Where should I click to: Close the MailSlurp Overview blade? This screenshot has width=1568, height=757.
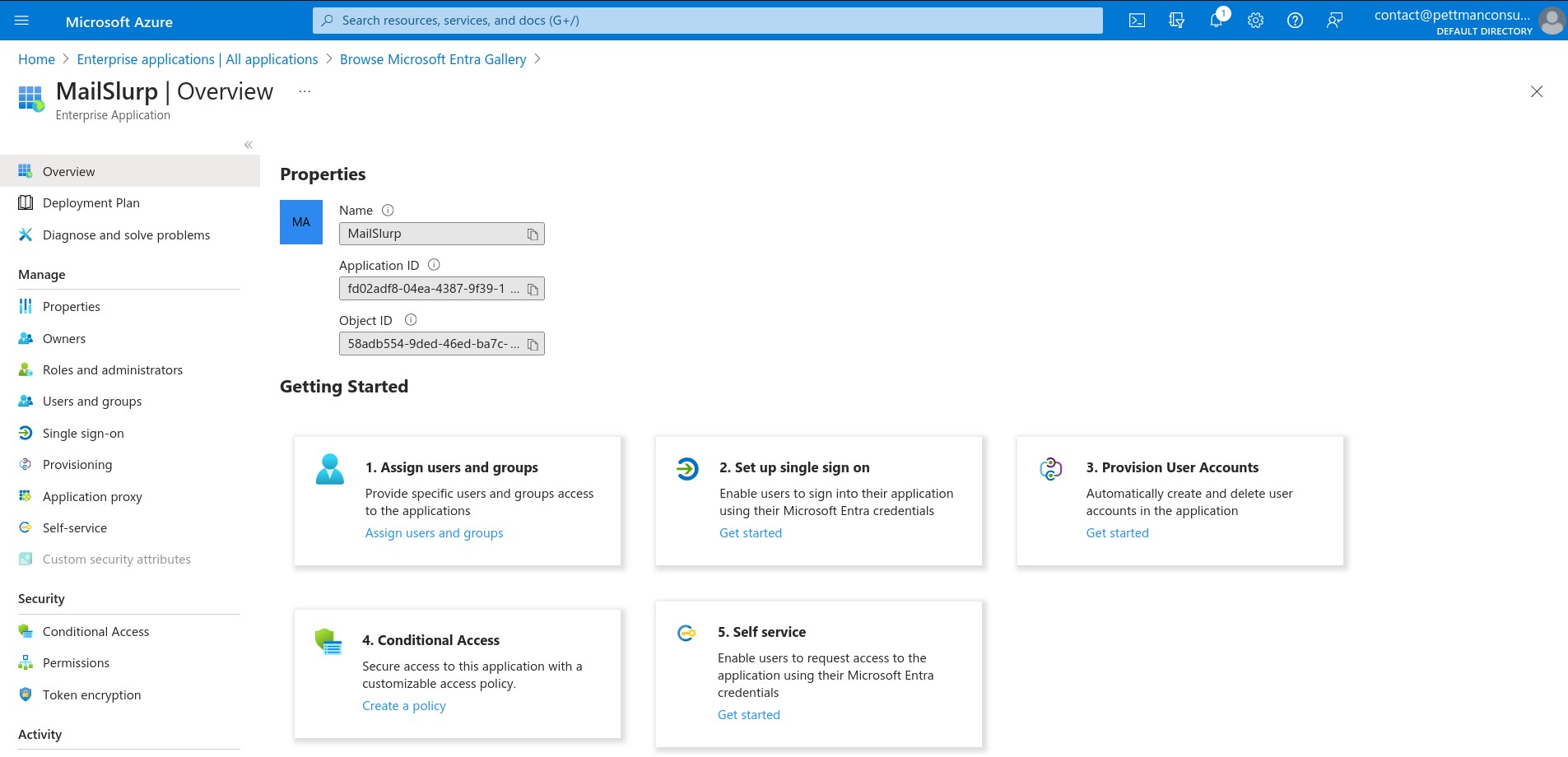point(1536,91)
